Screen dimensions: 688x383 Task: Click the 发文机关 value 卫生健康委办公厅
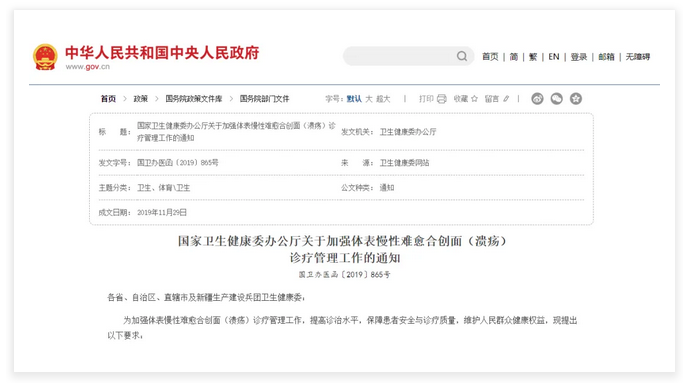point(408,132)
